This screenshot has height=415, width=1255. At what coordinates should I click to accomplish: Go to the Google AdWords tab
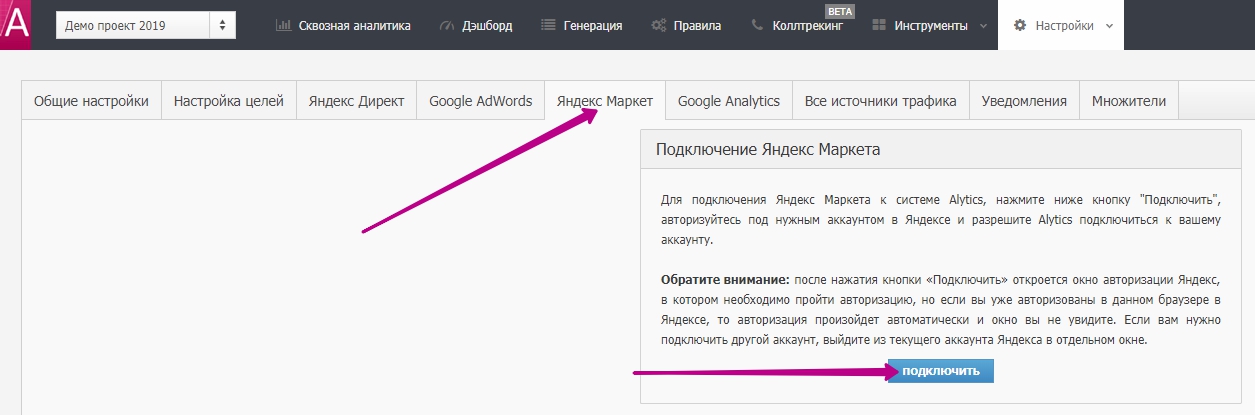[x=480, y=101]
